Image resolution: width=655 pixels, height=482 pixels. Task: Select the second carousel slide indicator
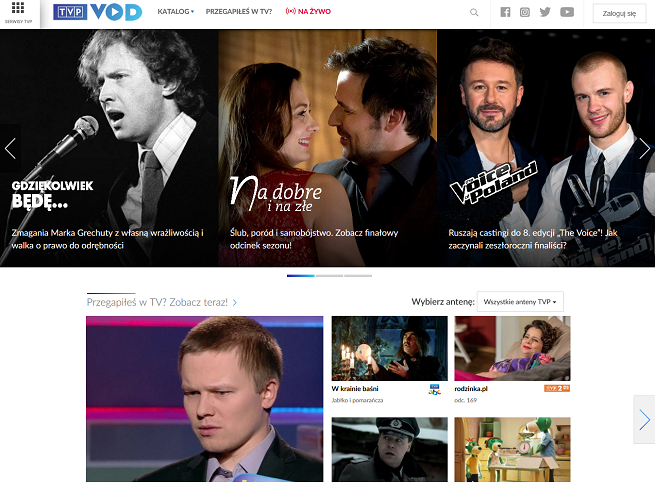329,275
